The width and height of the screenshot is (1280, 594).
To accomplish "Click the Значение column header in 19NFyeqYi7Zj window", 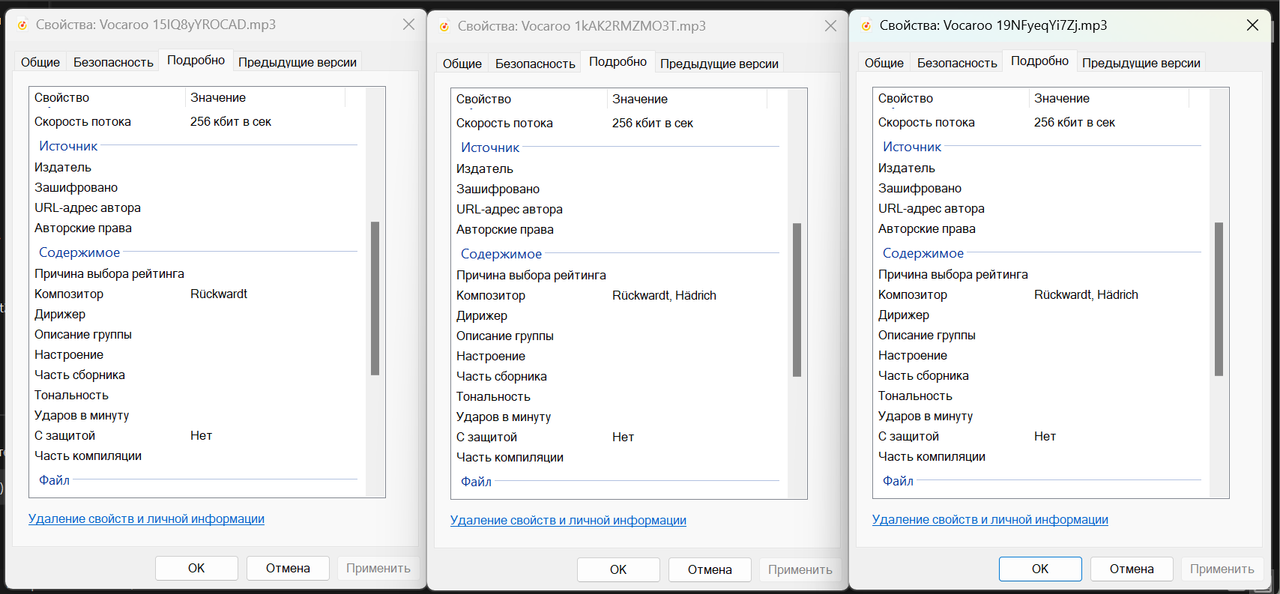I will click(1110, 98).
